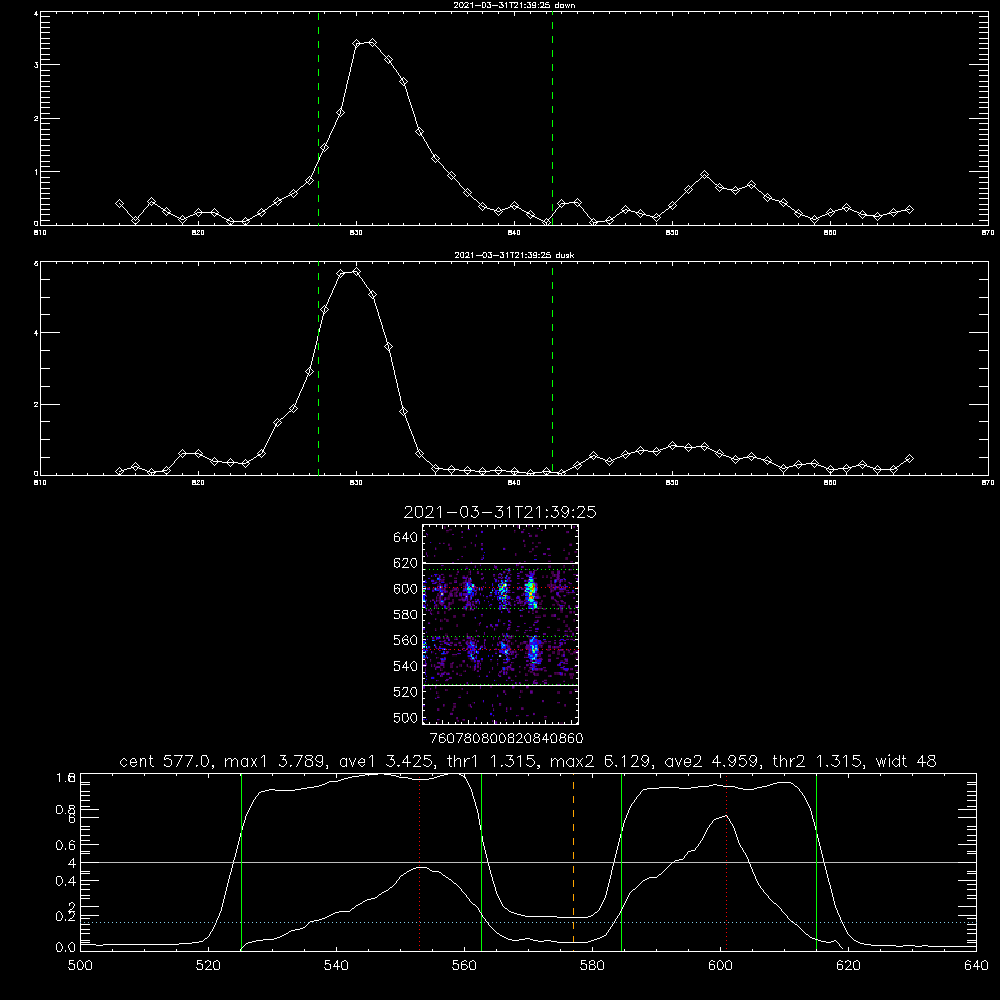This screenshot has width=1000, height=1000.
Task: Click the second green dashed line in dusk plot
Action: pyautogui.click(x=552, y=369)
